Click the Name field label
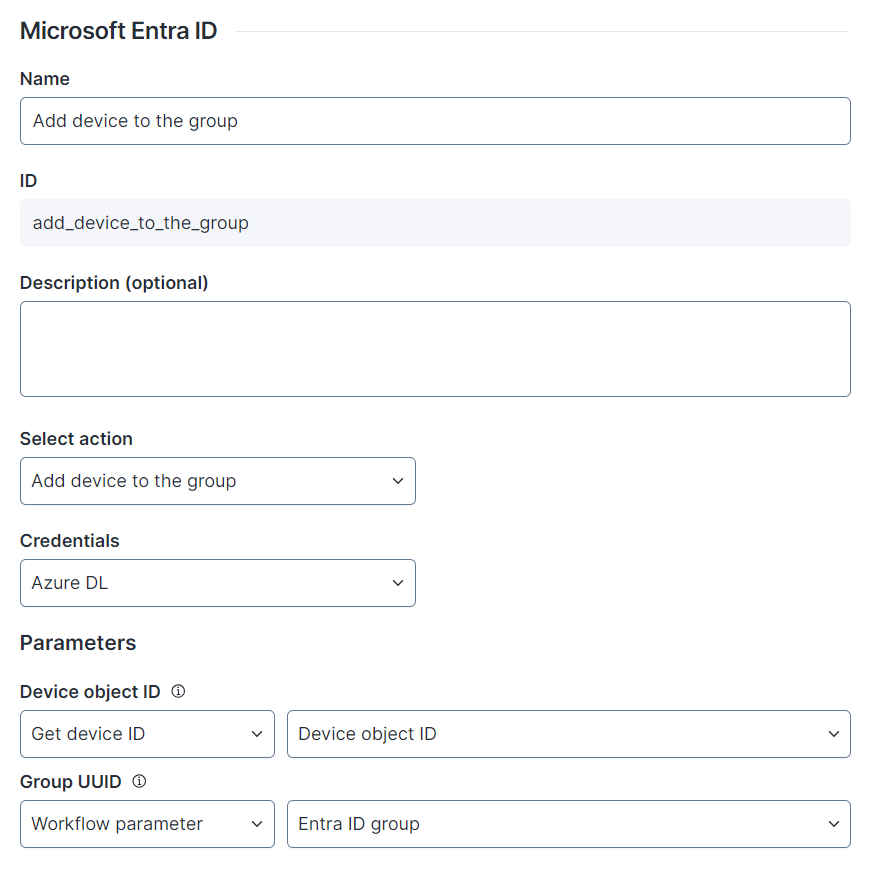 coord(45,79)
